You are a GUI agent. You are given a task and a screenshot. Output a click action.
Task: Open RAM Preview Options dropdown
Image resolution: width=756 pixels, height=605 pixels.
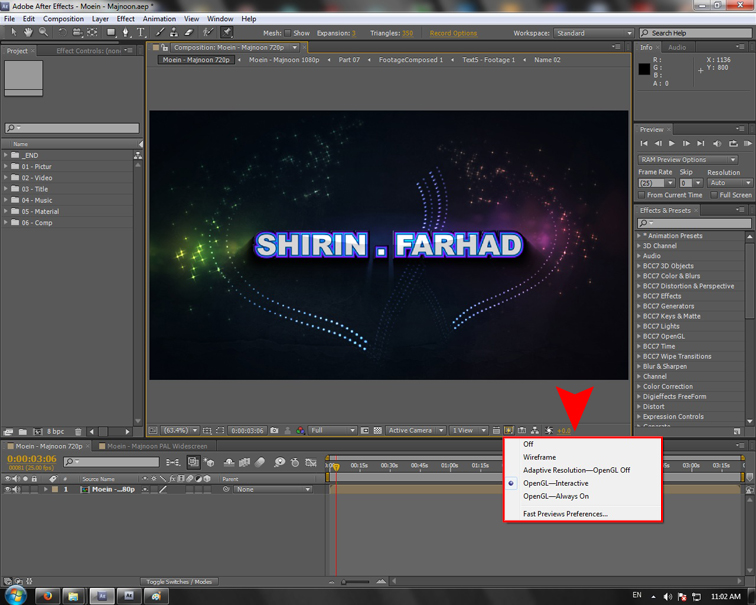point(688,160)
